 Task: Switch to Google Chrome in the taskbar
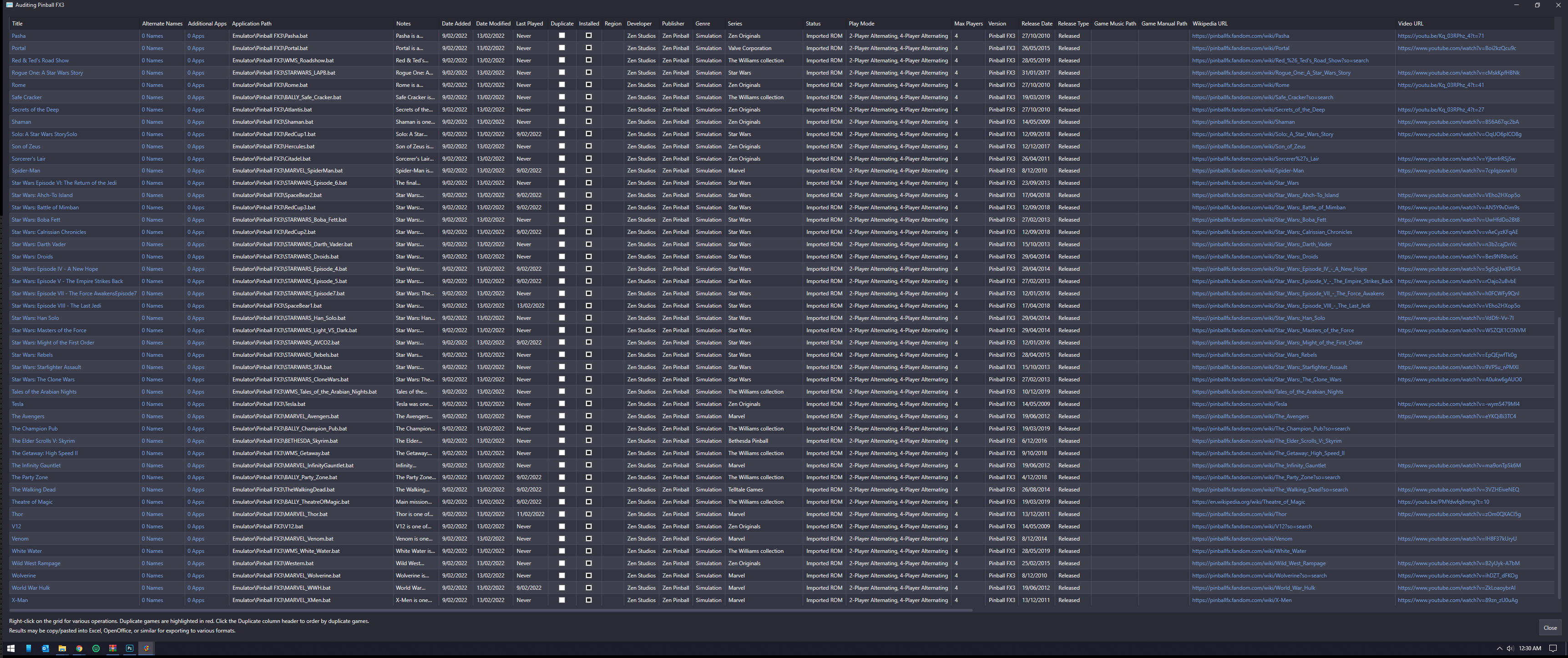click(x=79, y=648)
